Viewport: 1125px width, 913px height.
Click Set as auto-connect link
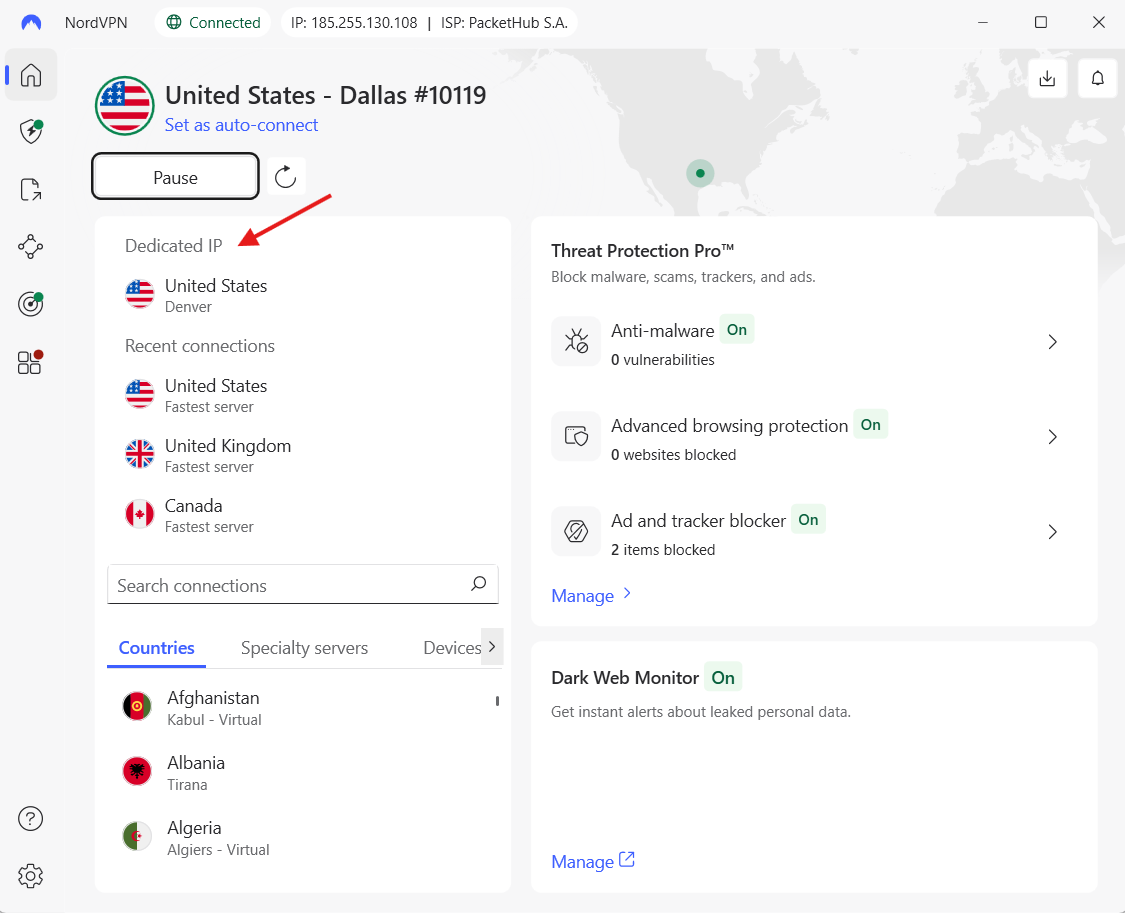241,124
